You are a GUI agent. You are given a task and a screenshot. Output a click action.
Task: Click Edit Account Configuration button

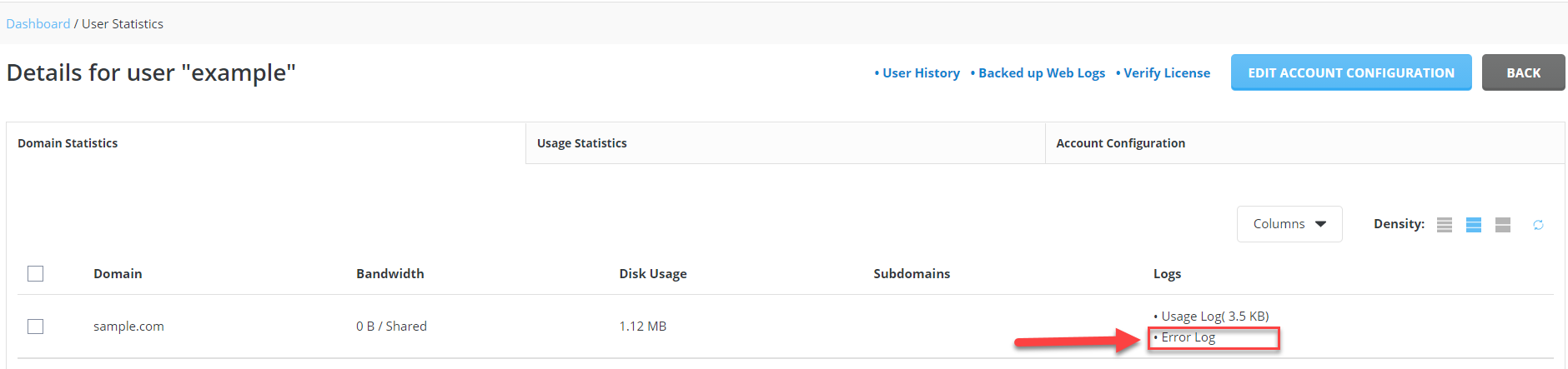pos(1351,72)
